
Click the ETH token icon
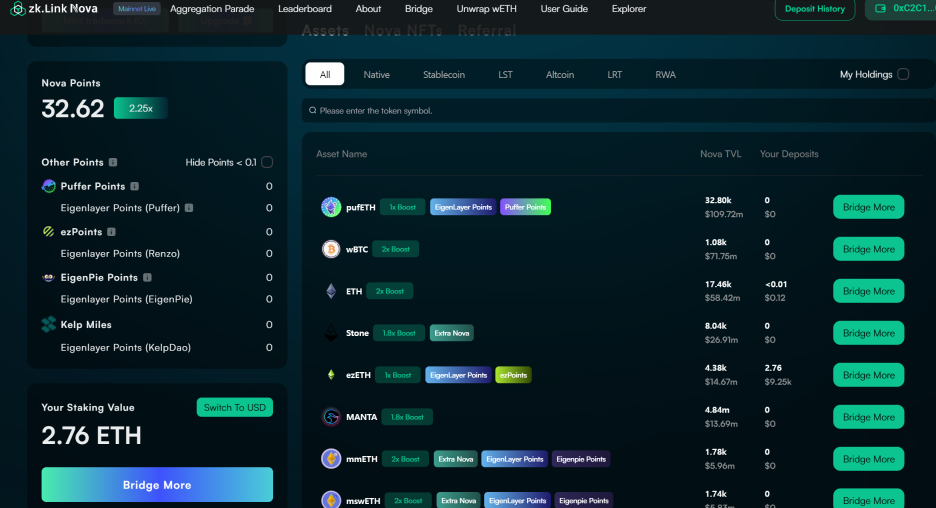(331, 291)
